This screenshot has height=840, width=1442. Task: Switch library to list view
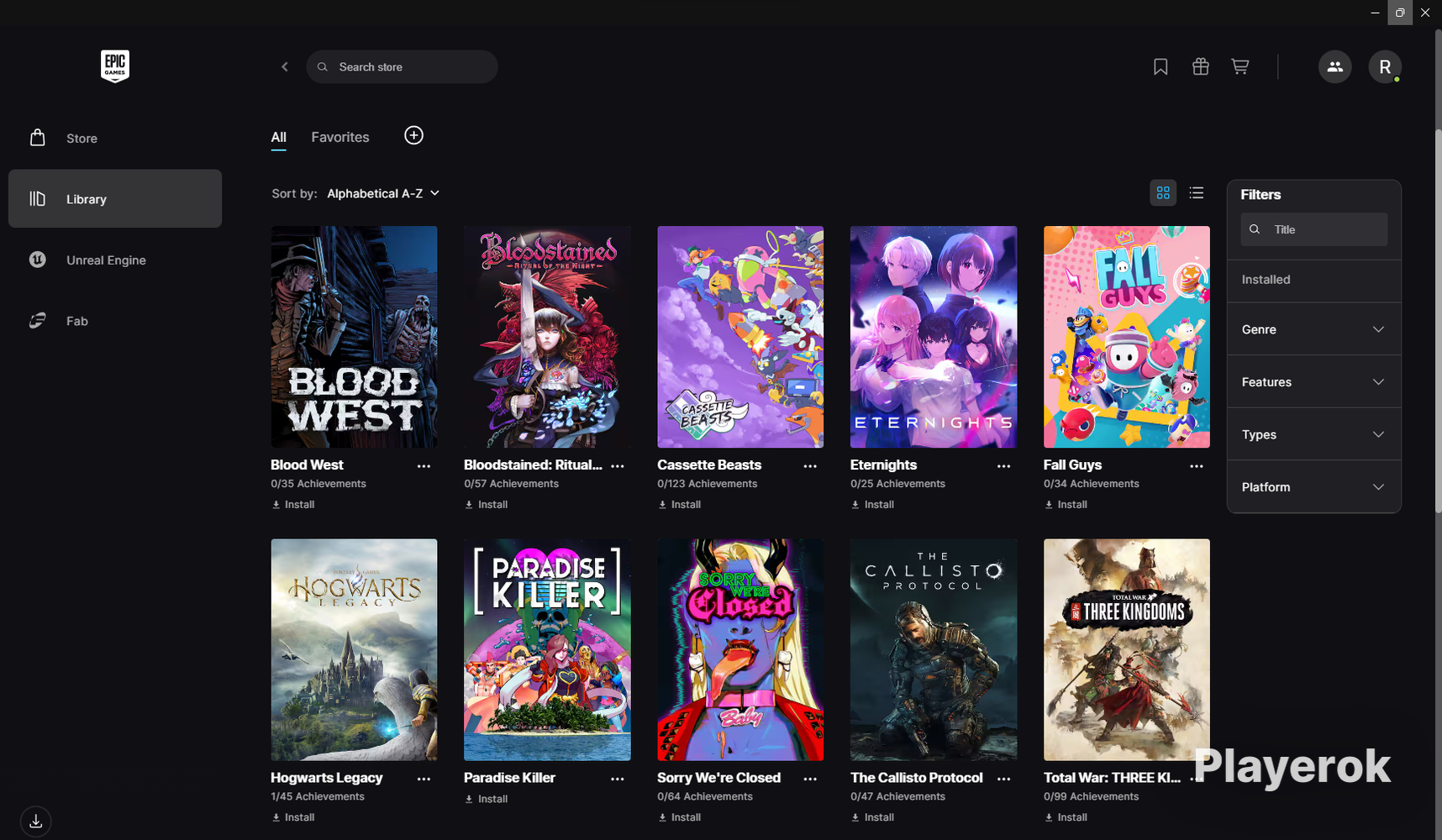pyautogui.click(x=1197, y=193)
